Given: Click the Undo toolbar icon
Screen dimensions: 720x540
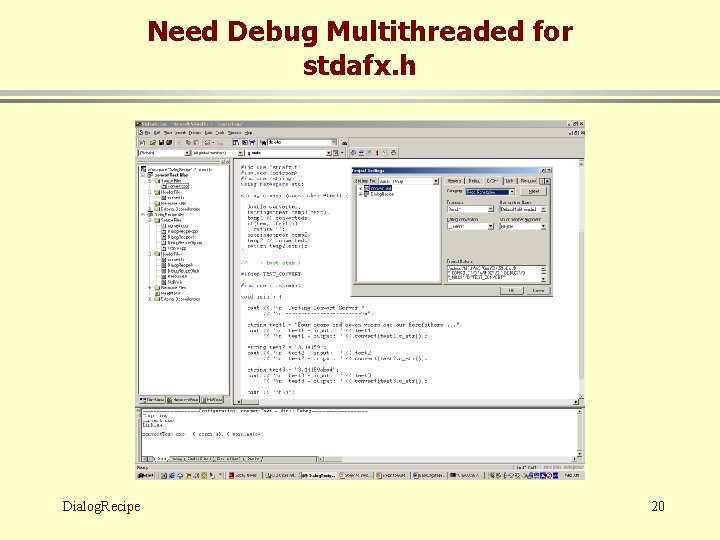Looking at the screenshot, I should pos(207,142).
